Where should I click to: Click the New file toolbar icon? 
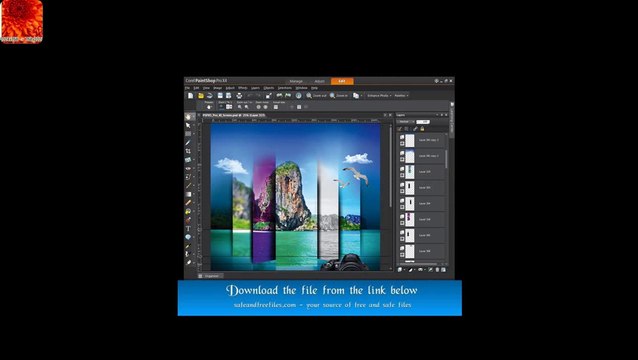190,96
